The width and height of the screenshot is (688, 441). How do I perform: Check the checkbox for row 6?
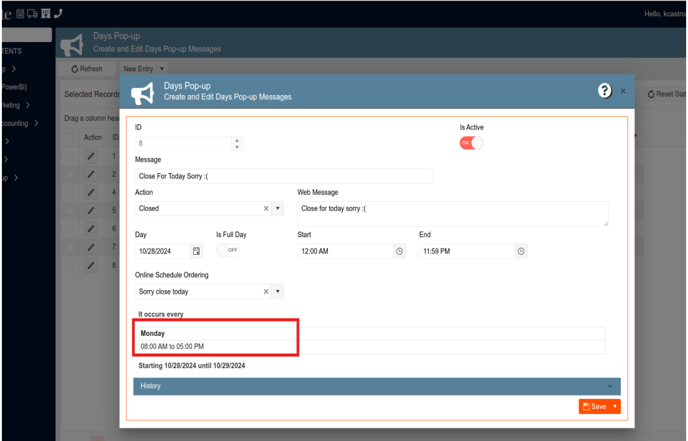pyautogui.click(x=70, y=229)
